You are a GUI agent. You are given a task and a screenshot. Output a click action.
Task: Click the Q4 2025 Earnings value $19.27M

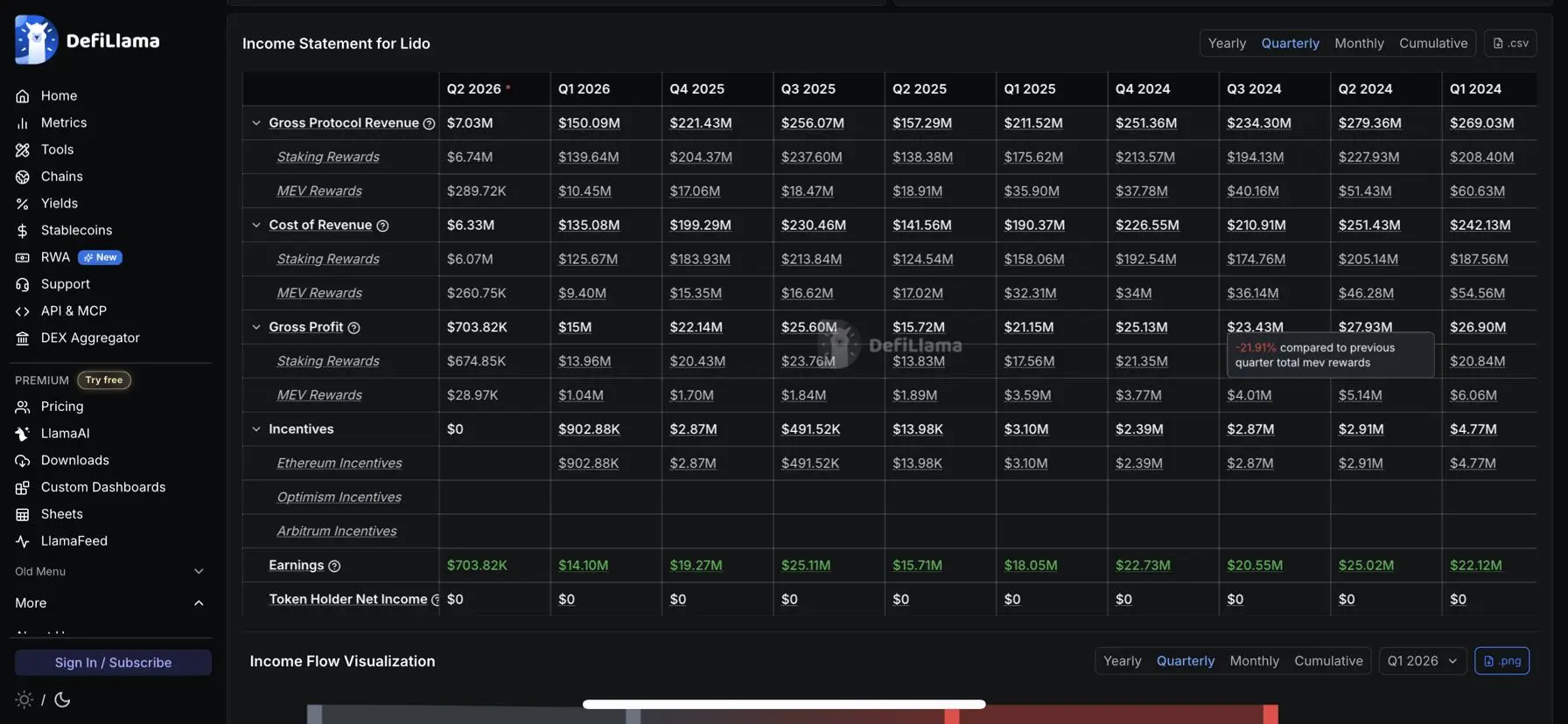point(696,566)
